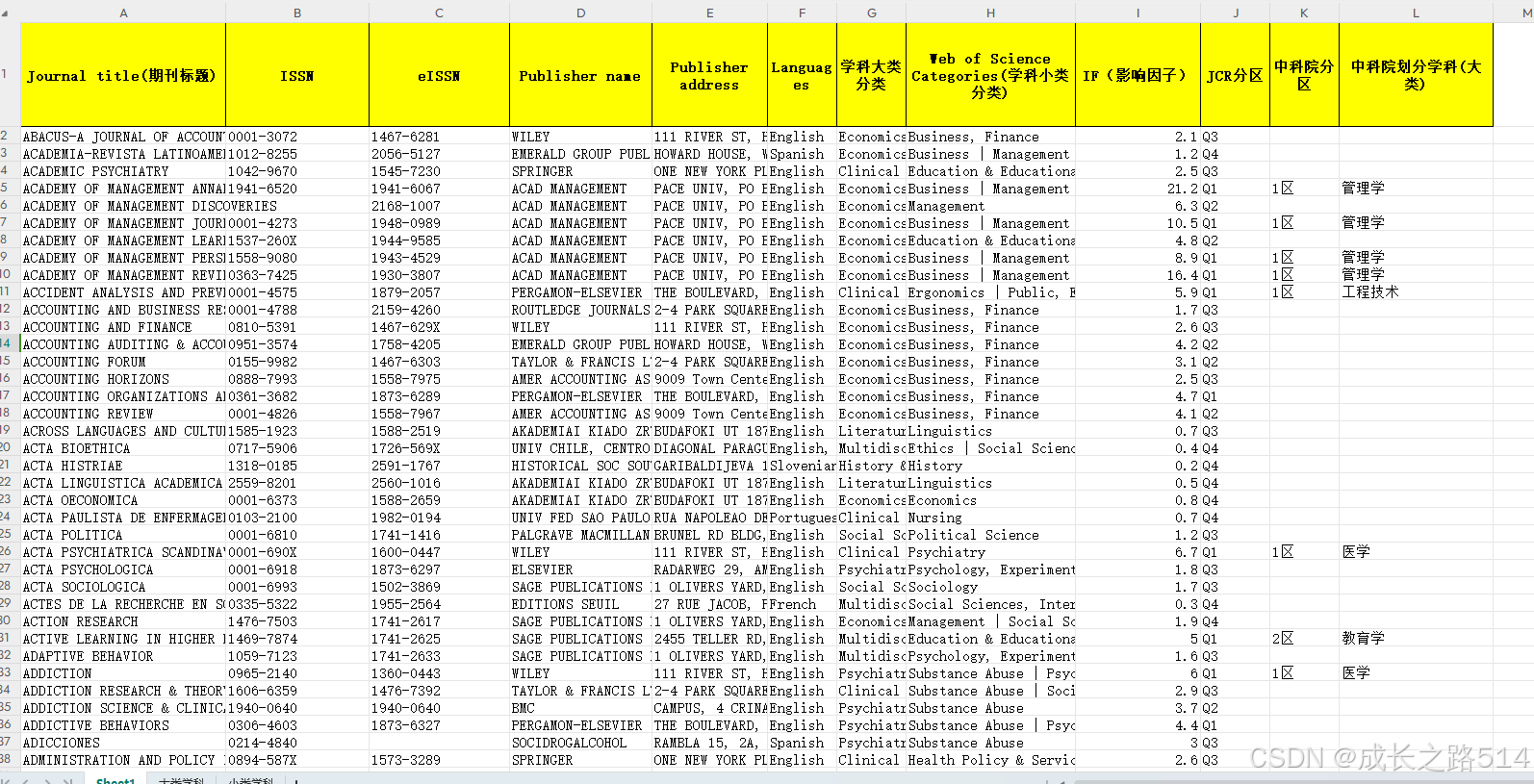Click the IF(影响因子) header cell
Viewport: 1534px width, 784px height.
point(1138,75)
